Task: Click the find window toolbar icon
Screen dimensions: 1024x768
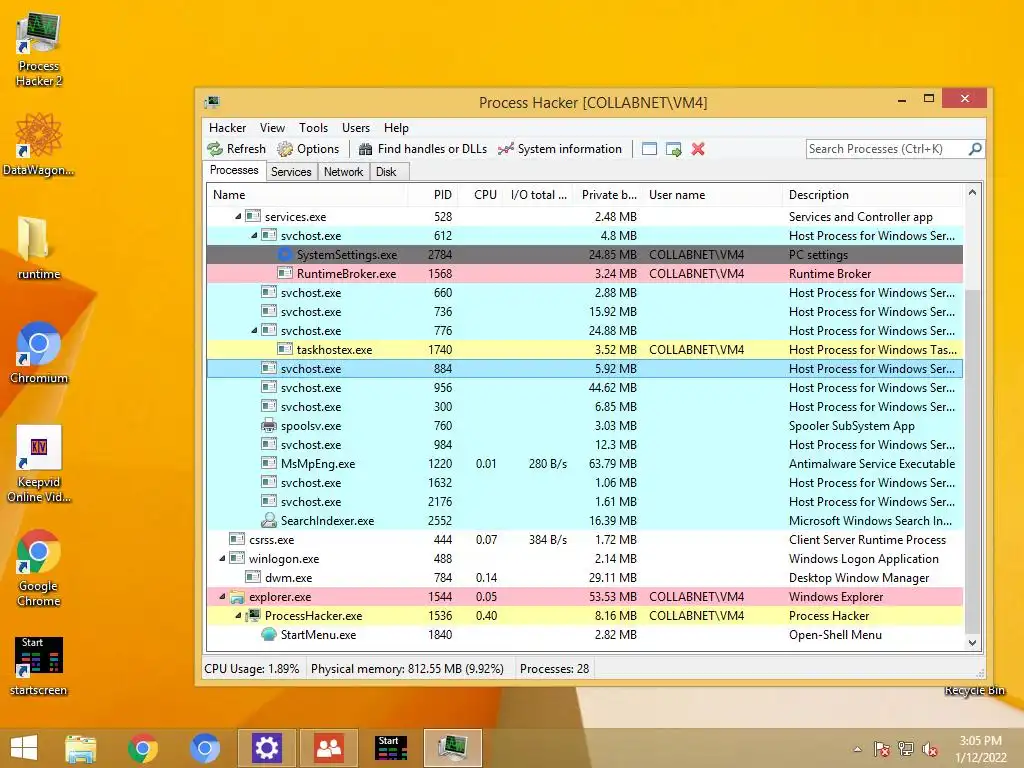Action: point(649,149)
